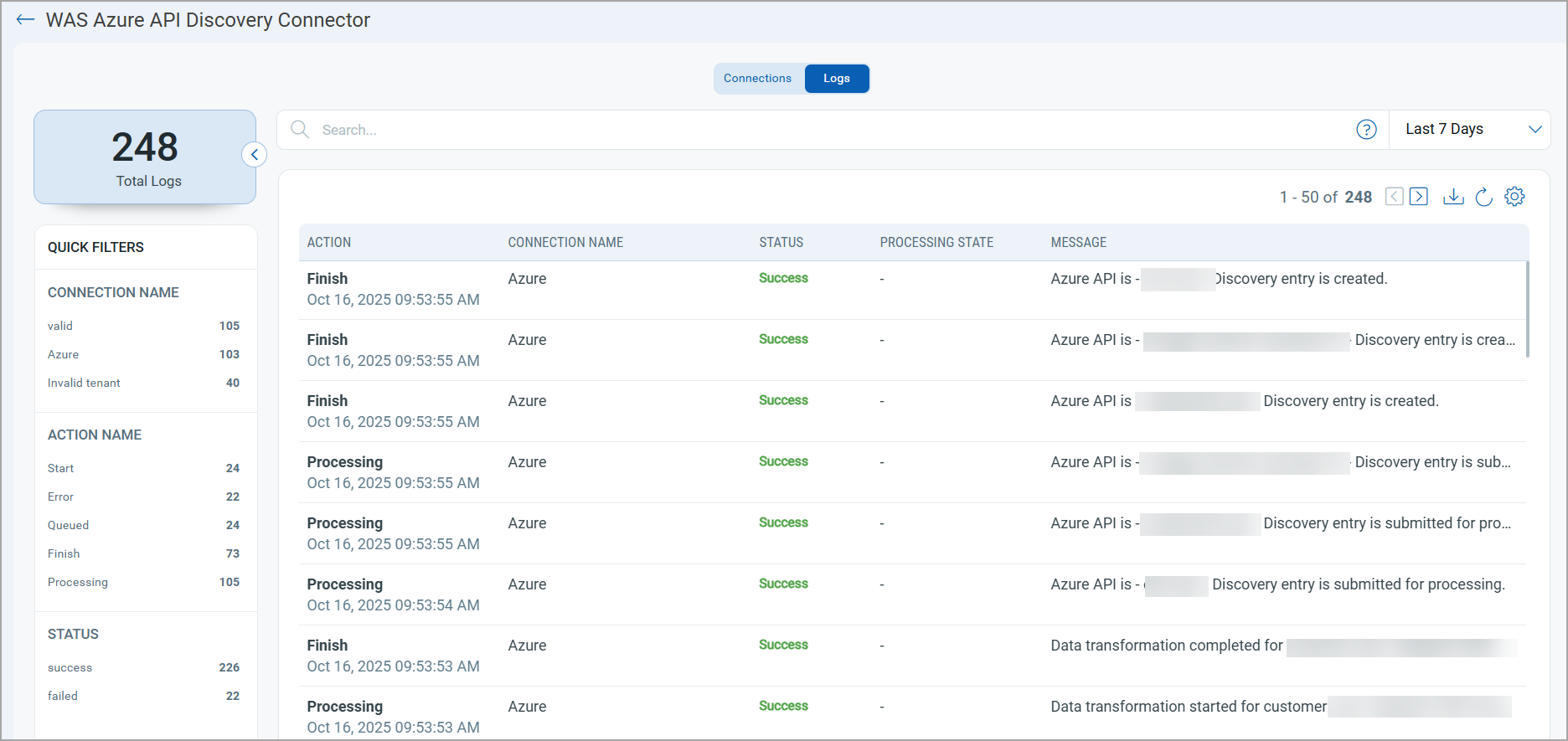
Task: Go to previous page of logs
Action: (1394, 197)
